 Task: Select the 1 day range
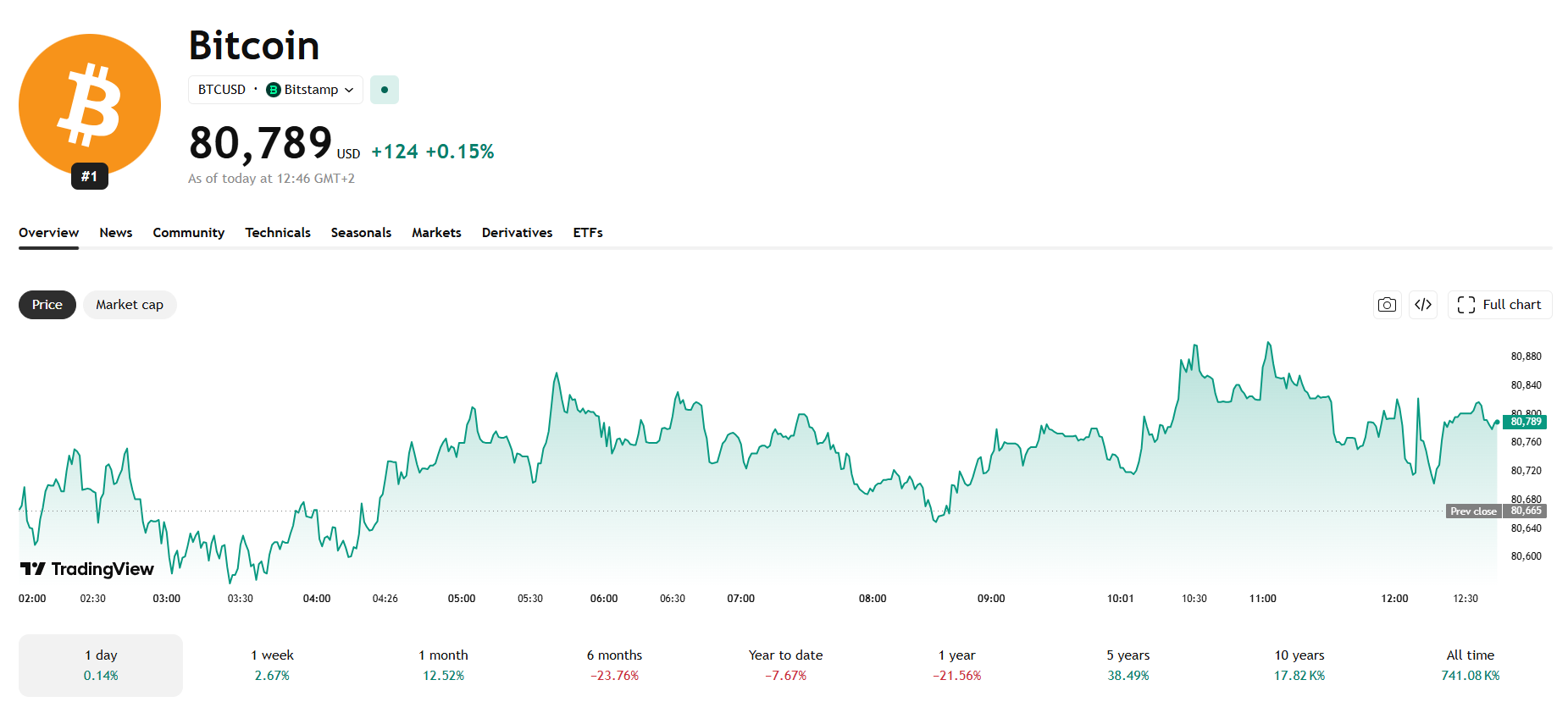point(101,666)
